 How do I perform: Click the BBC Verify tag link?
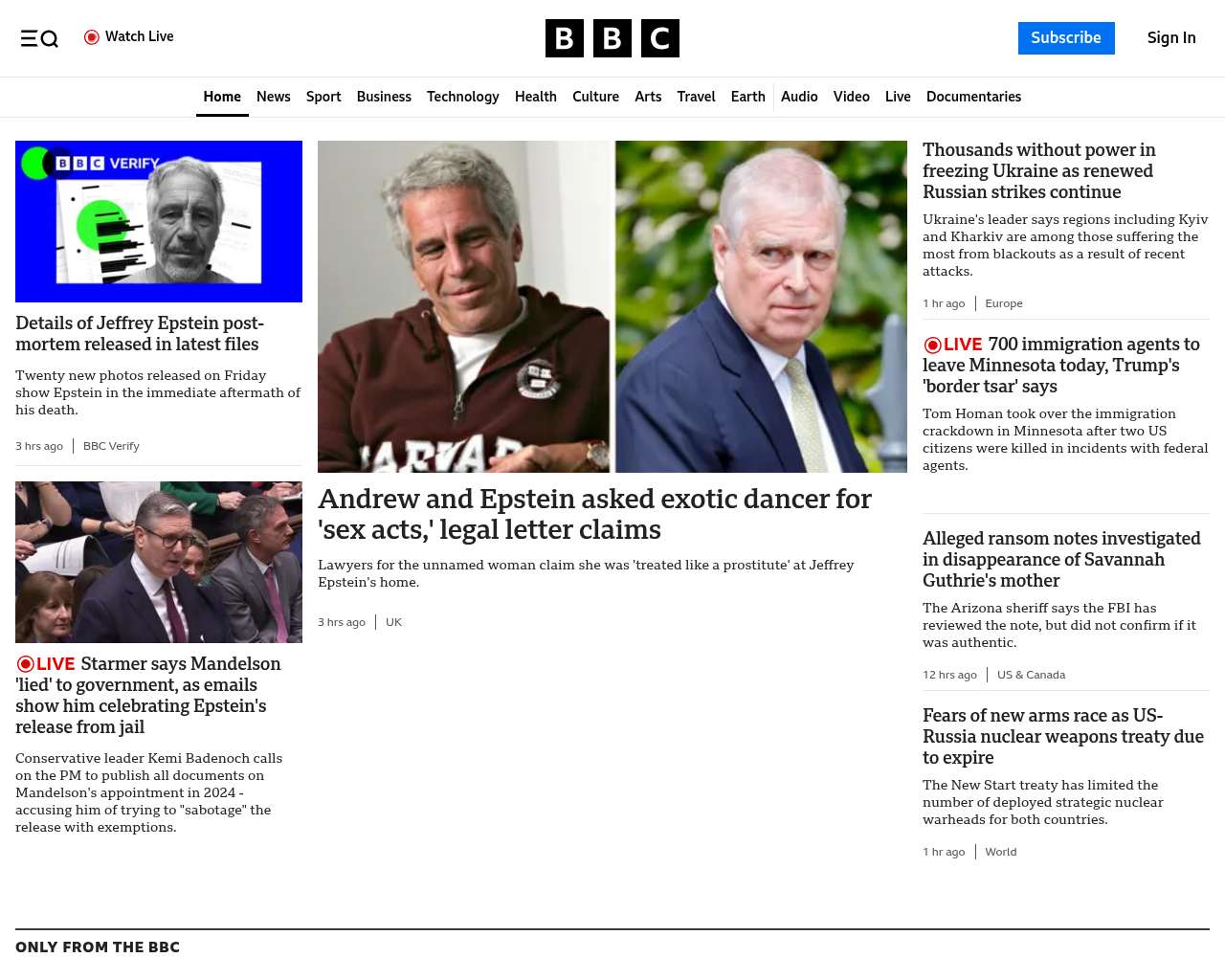click(x=111, y=446)
